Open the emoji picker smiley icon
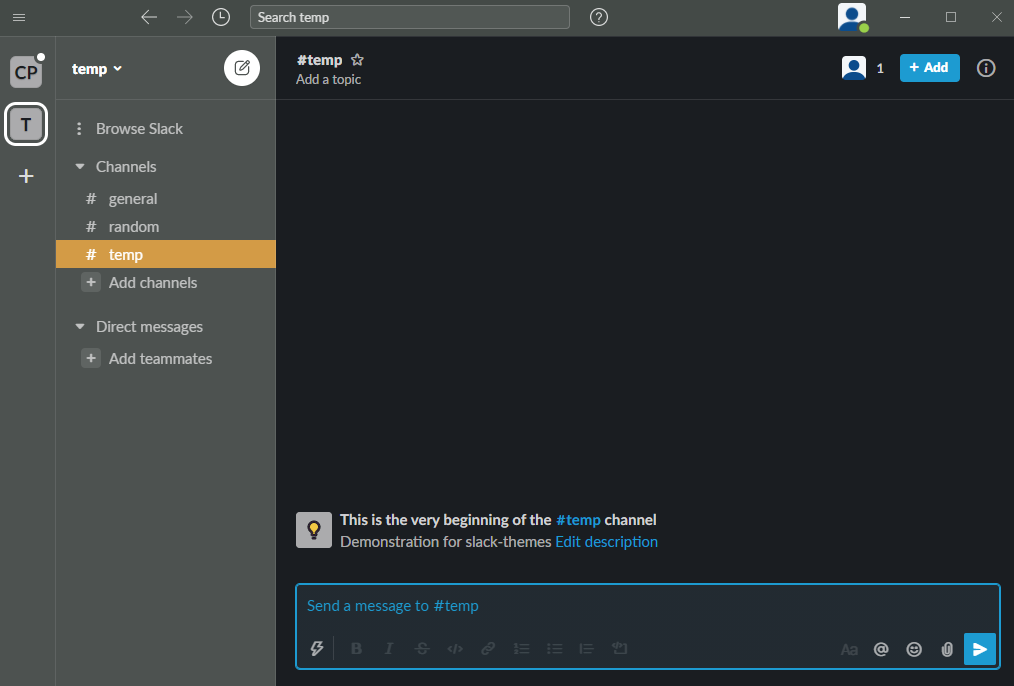 914,649
